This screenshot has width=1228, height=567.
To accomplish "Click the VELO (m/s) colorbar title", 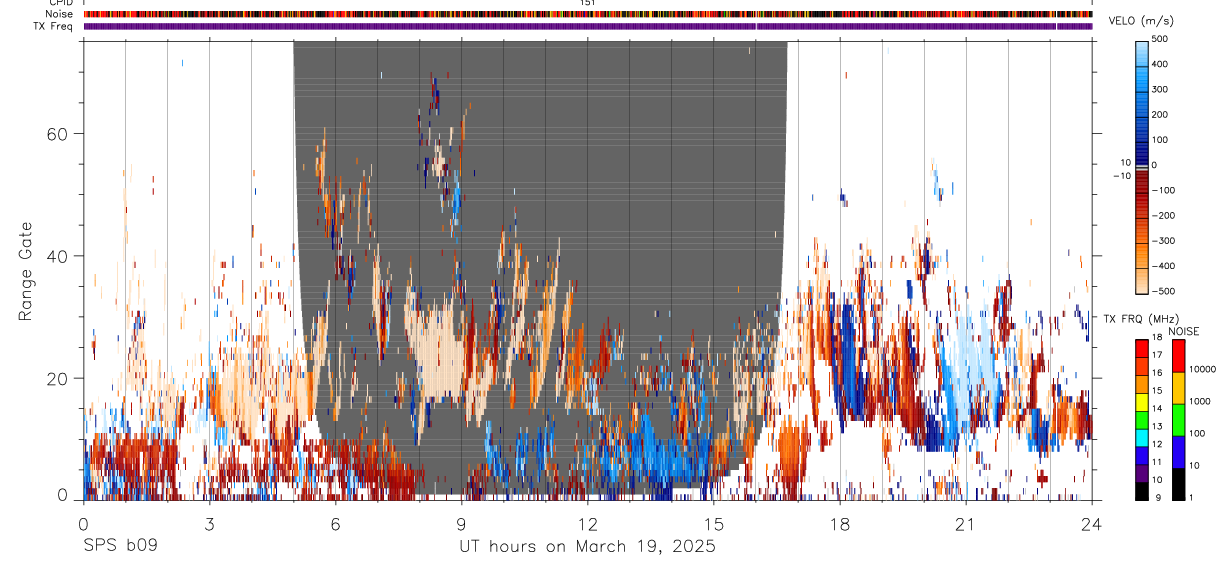I will point(1142,20).
